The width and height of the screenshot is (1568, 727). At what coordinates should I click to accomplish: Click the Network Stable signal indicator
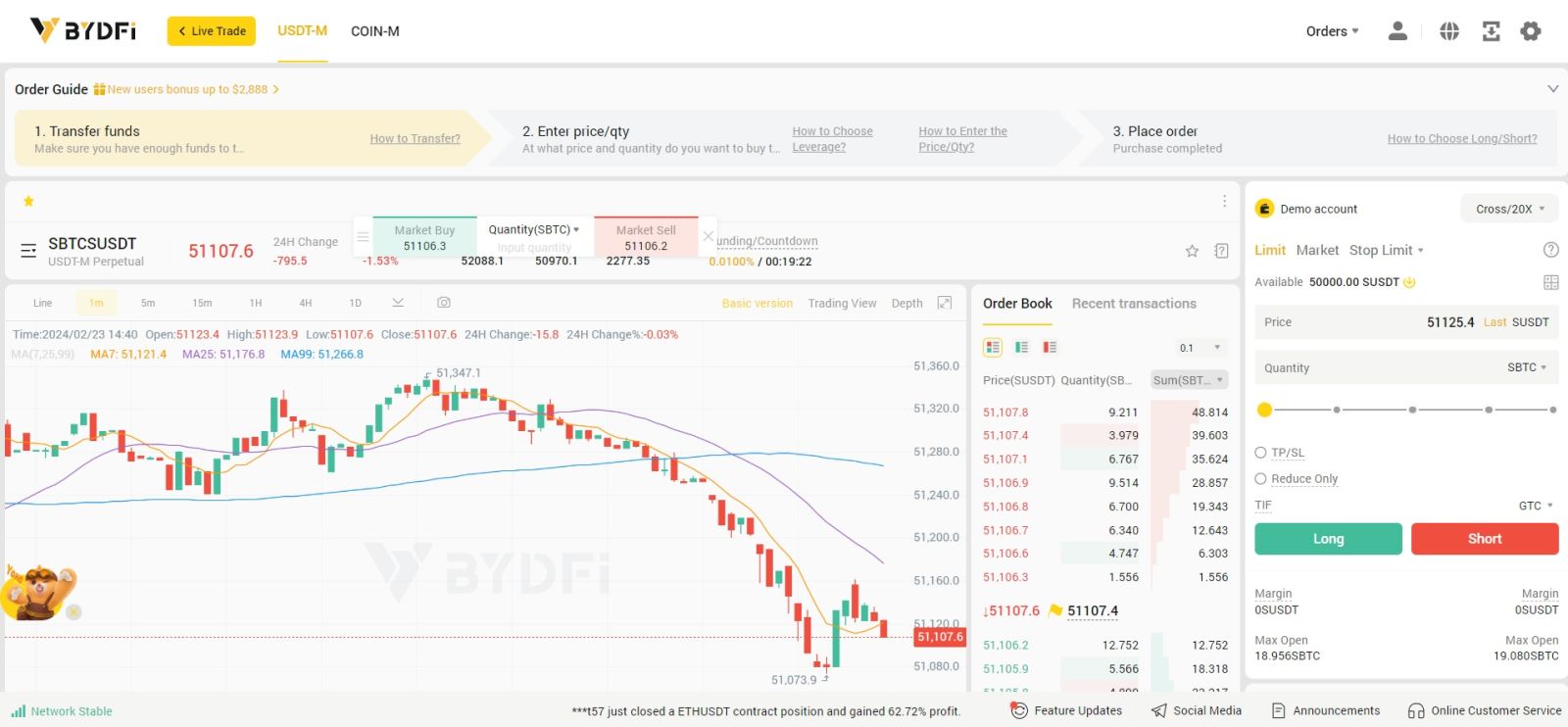[x=62, y=711]
